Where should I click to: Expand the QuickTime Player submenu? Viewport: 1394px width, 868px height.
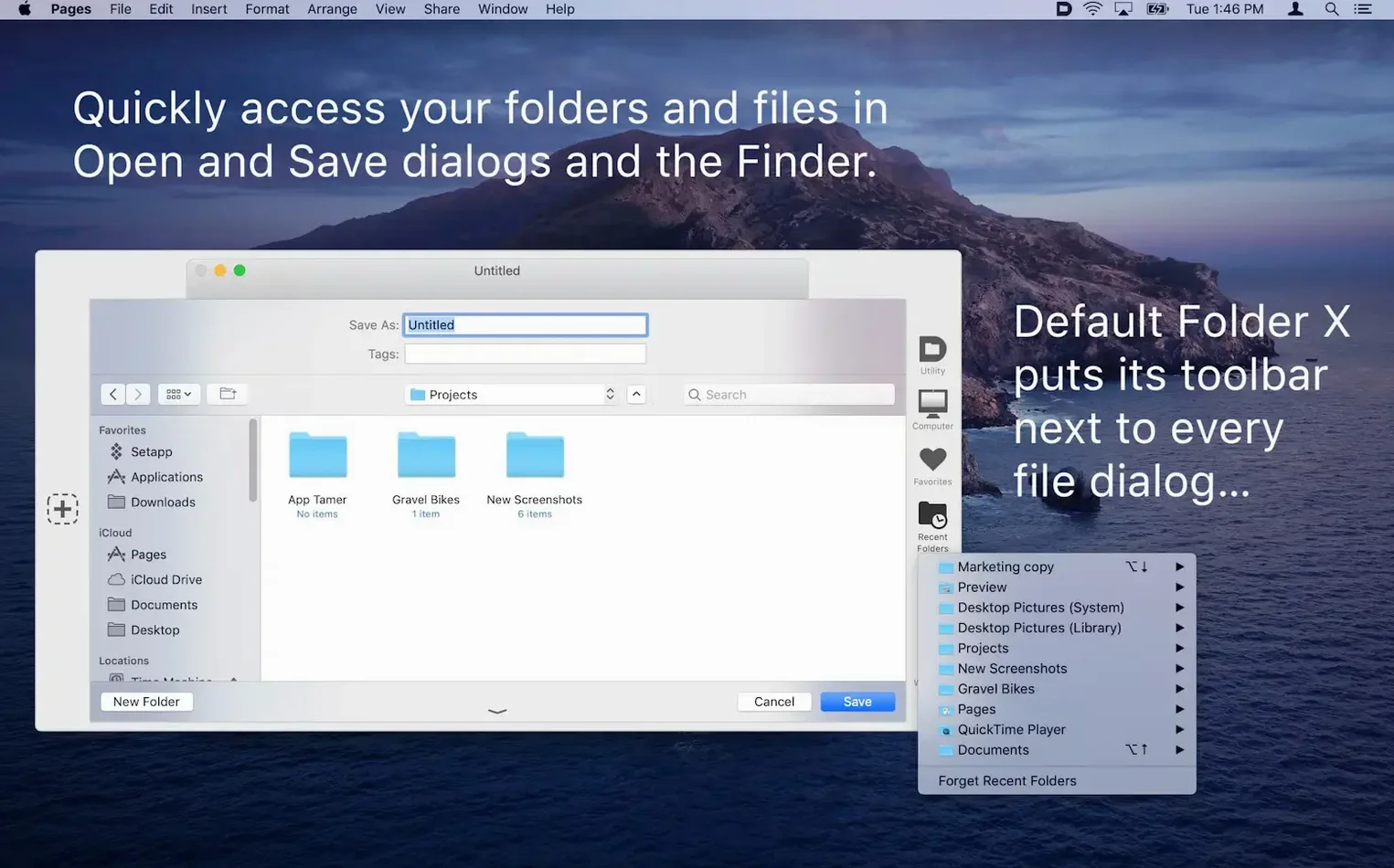pos(1179,729)
